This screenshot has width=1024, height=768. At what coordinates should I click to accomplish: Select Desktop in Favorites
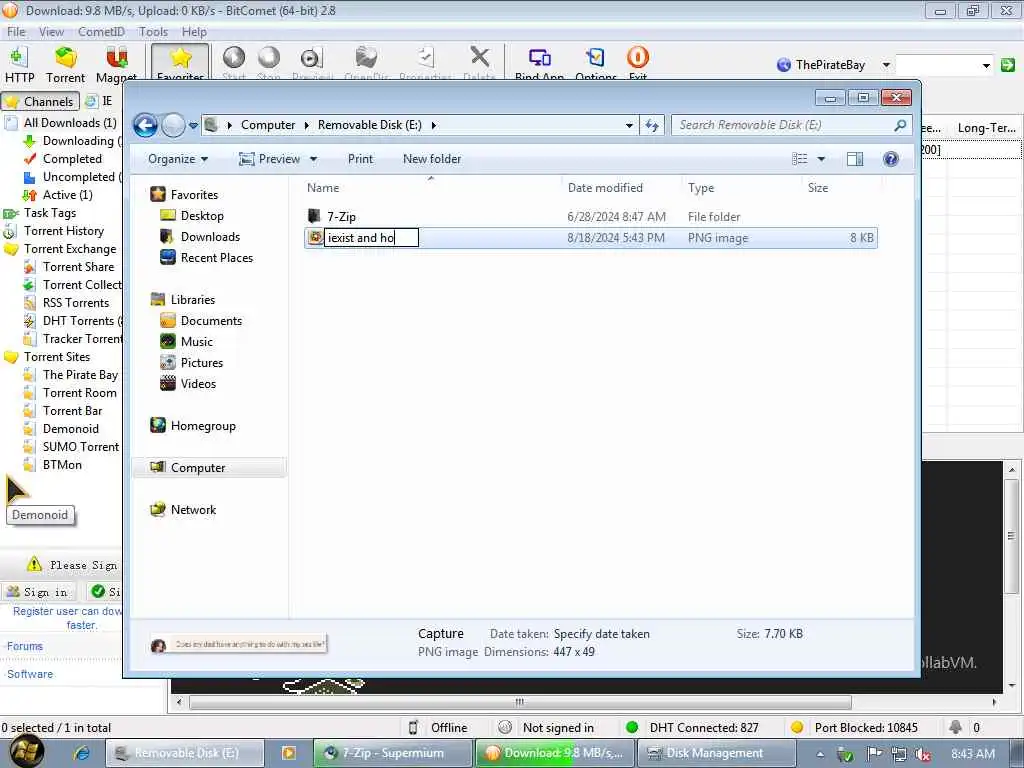[201, 216]
